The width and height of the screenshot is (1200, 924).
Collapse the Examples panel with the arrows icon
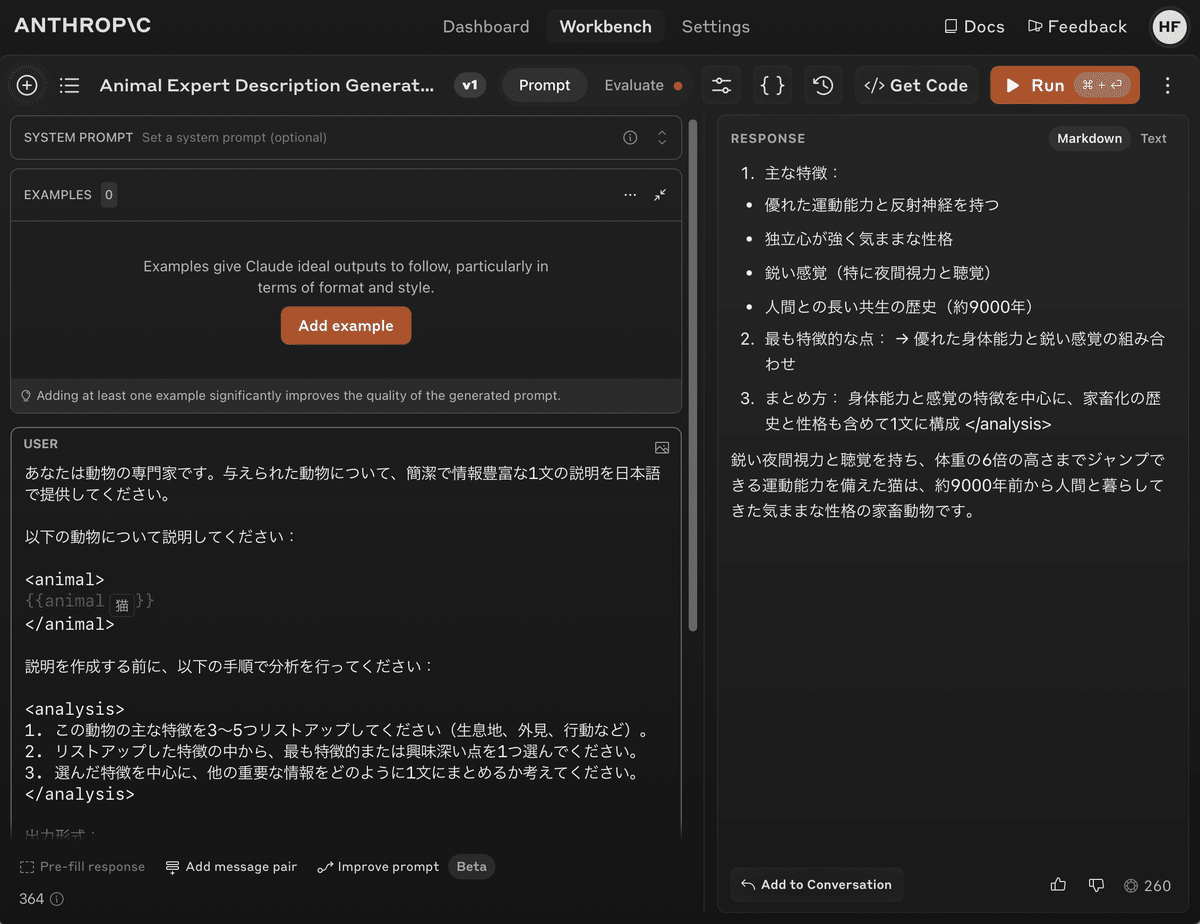tap(660, 195)
